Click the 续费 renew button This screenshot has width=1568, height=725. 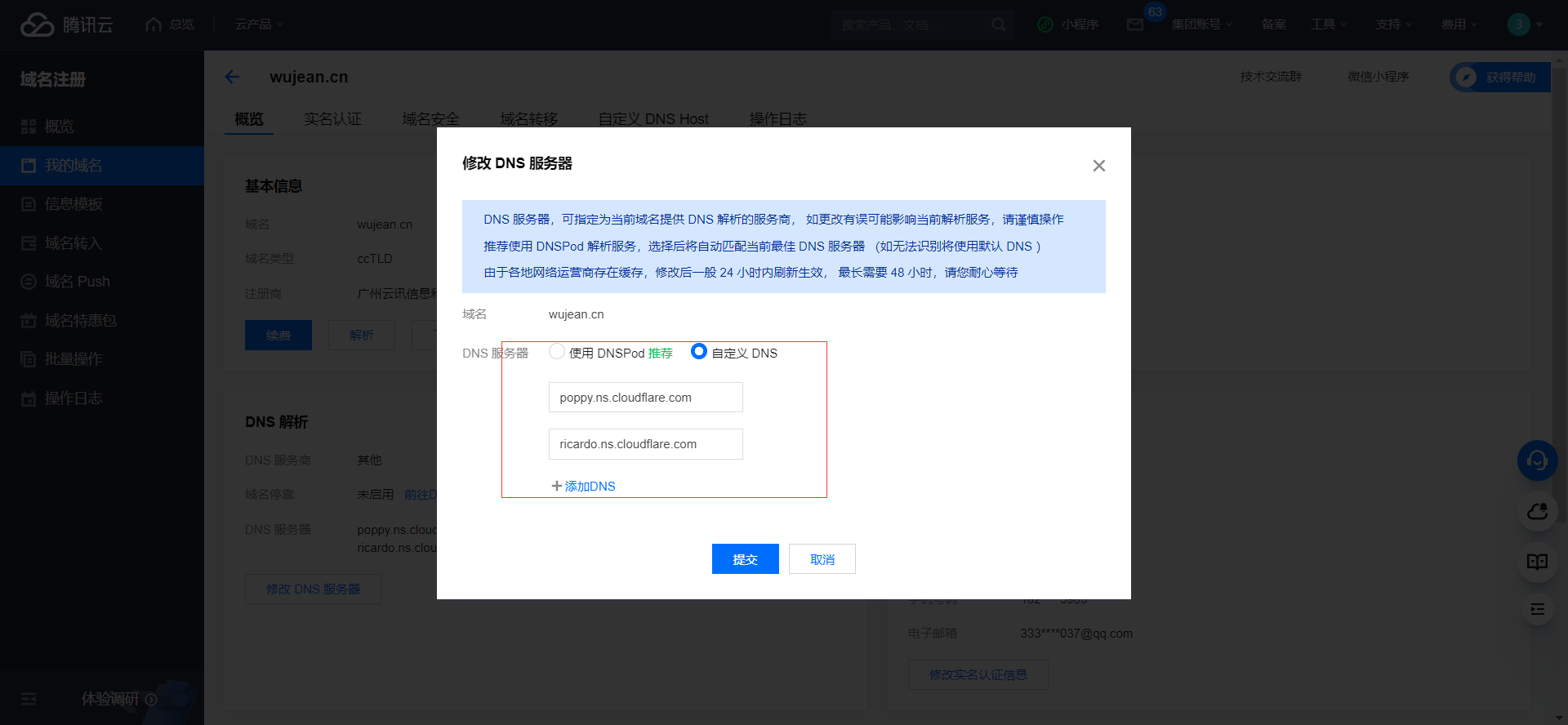[x=278, y=335]
